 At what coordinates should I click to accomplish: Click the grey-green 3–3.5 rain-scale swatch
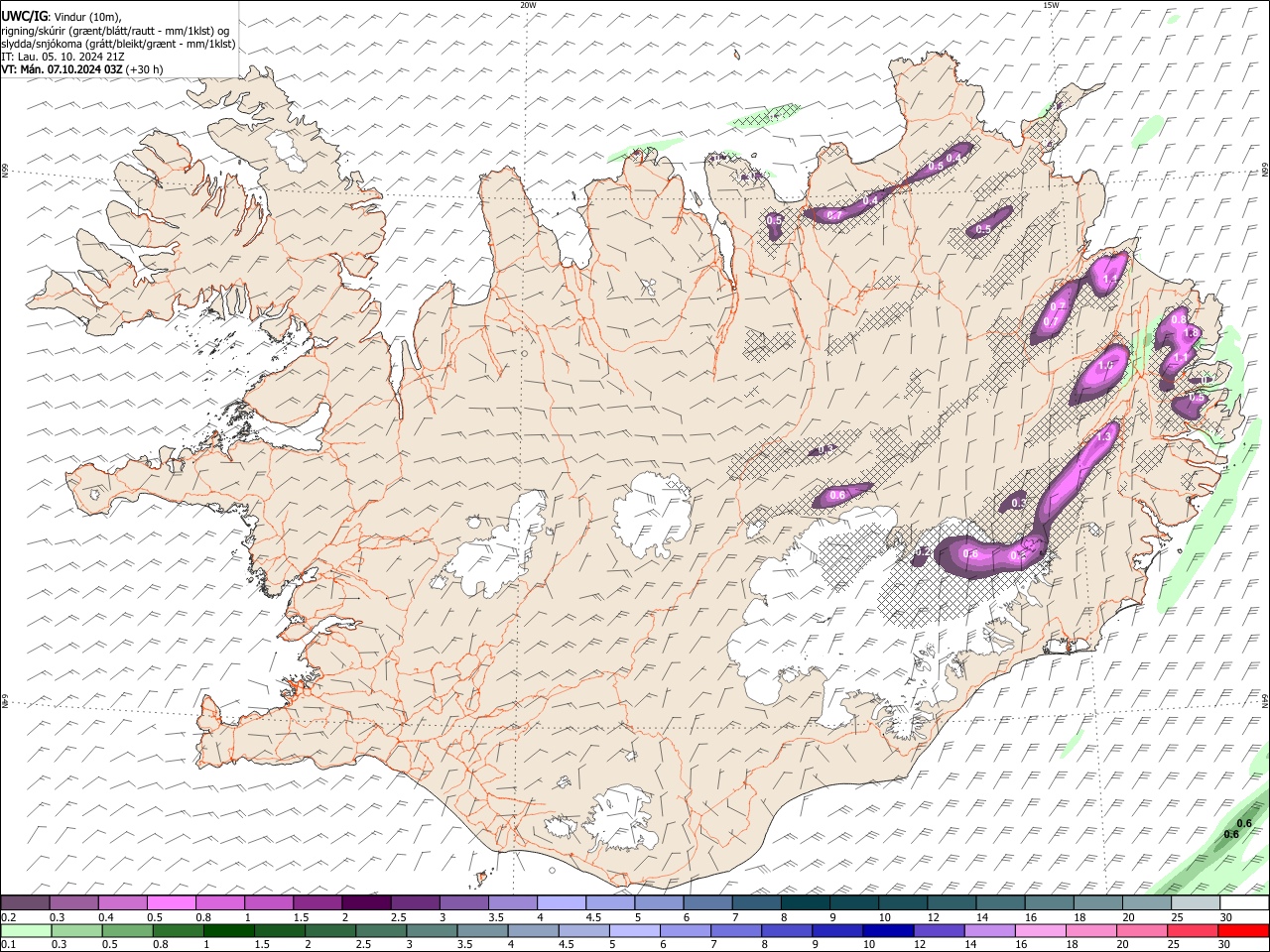[x=432, y=930]
